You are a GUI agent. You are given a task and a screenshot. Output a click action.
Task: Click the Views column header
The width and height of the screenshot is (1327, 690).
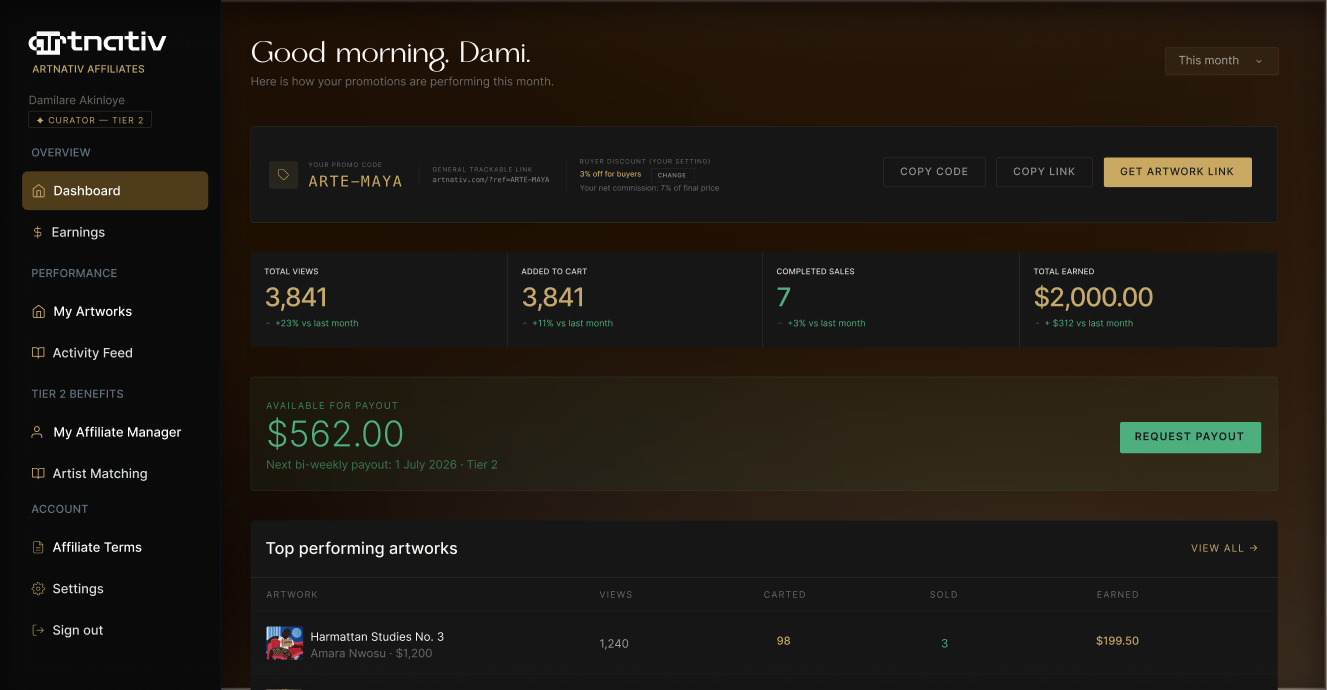click(615, 595)
